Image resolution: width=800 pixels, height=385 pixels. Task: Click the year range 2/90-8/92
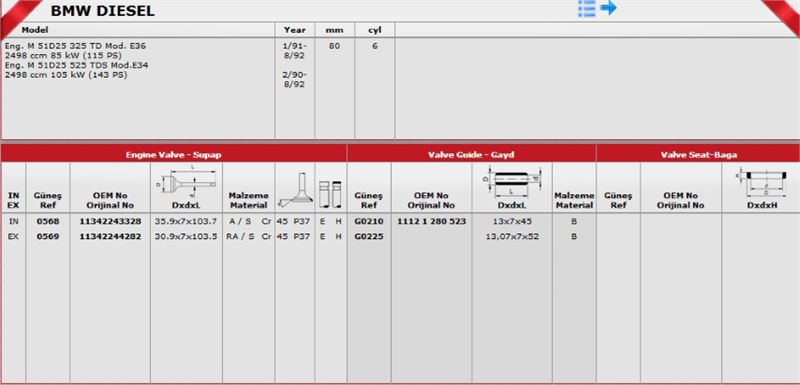coord(294,80)
